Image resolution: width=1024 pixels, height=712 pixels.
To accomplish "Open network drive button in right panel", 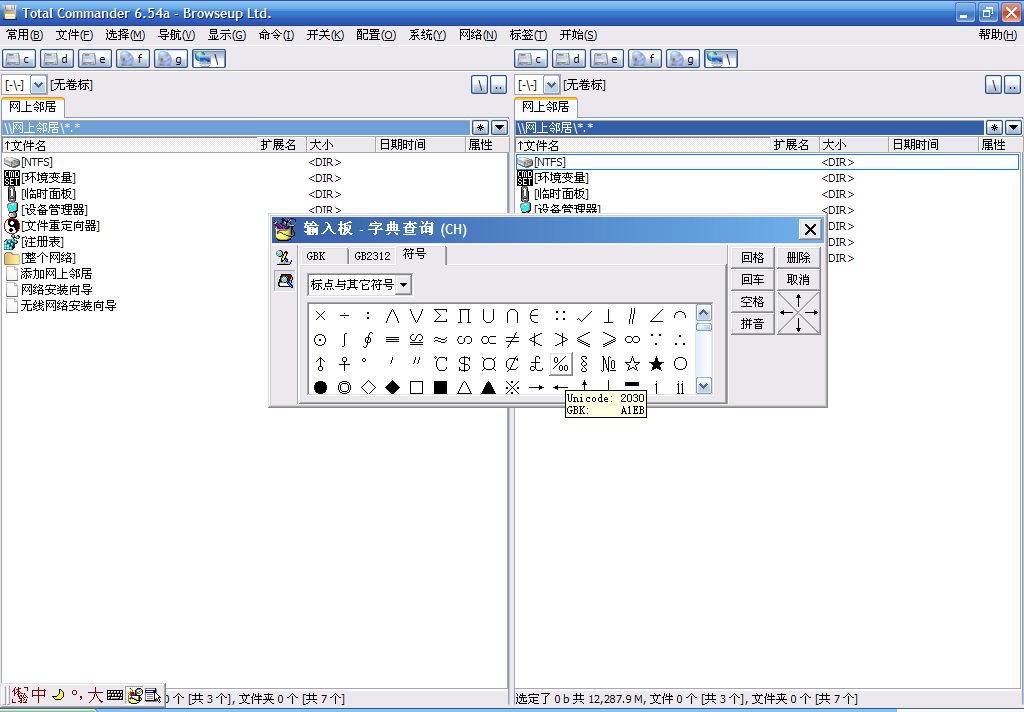I will [x=721, y=59].
